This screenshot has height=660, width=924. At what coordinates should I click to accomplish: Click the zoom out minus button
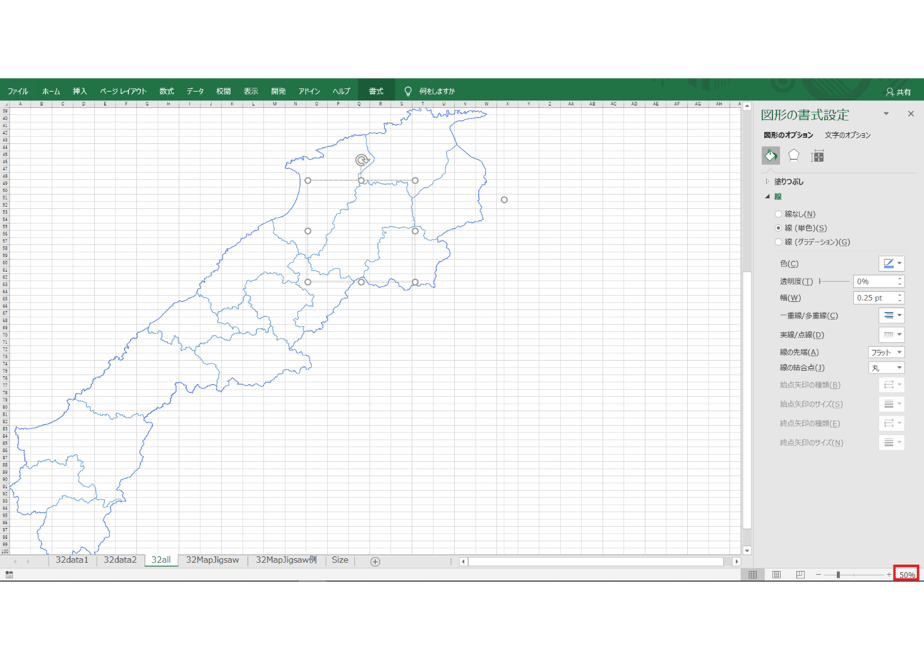818,575
